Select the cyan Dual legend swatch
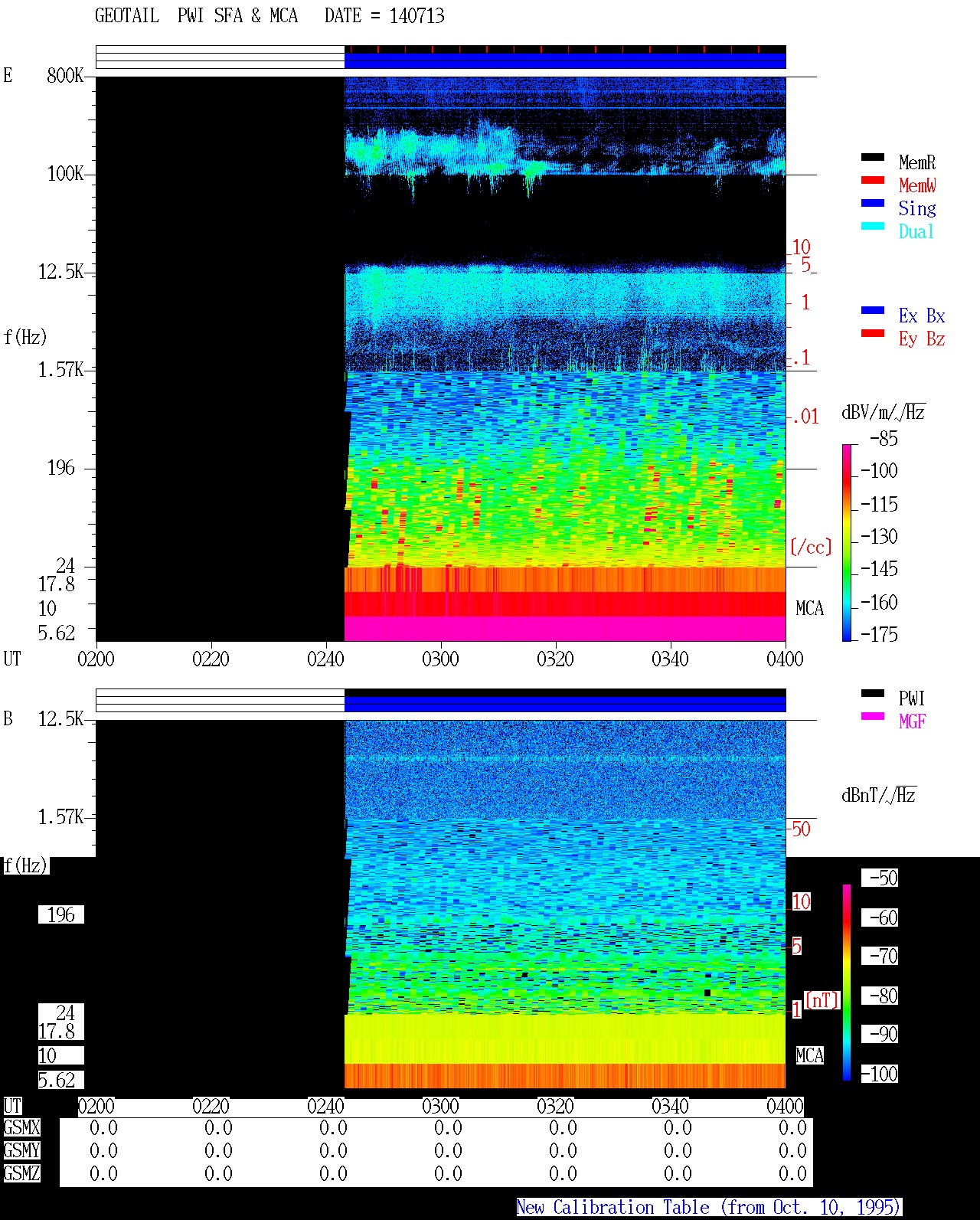Image resolution: width=980 pixels, height=1220 pixels. [x=873, y=226]
